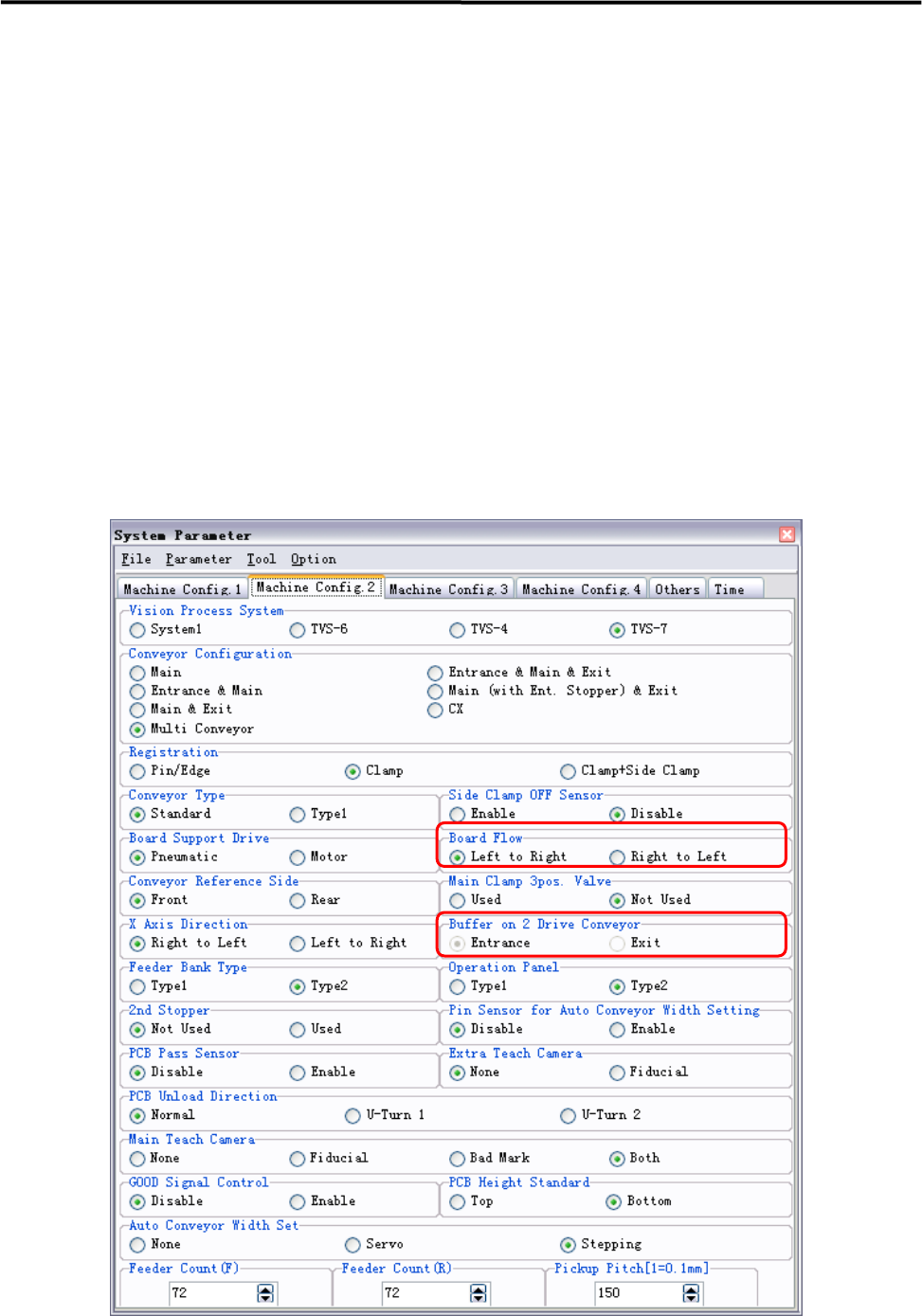The image size is (922, 1316).
Task: Set Board Flow to Right to Left
Action: (x=618, y=857)
